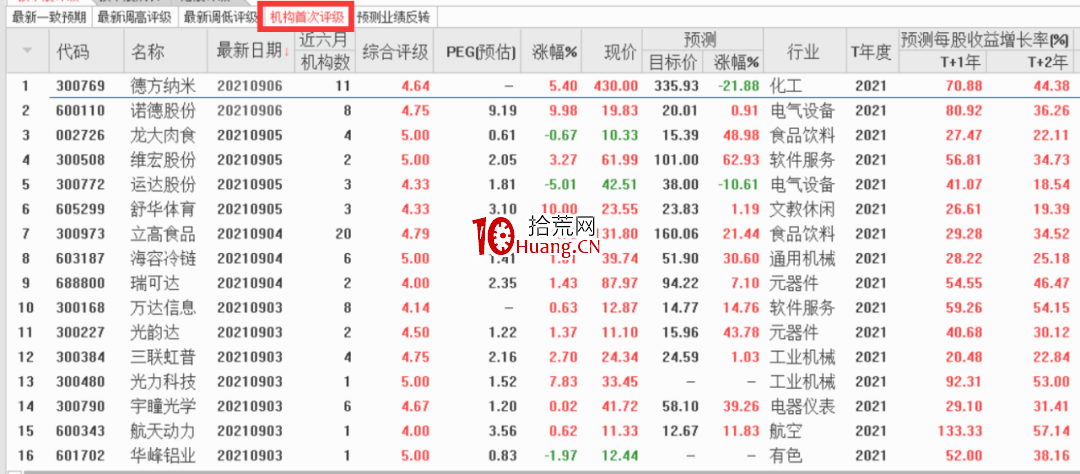
Task: Select stock name 龙大肉食
Action: (163, 135)
